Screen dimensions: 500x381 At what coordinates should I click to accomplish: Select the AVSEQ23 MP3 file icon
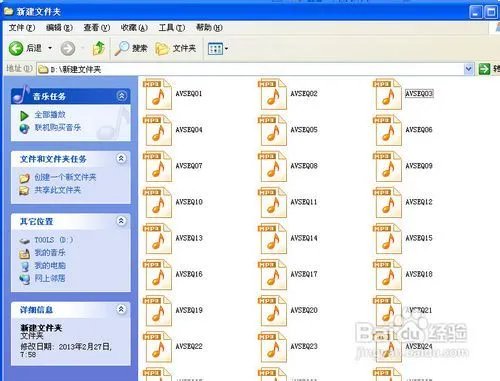[x=272, y=347]
